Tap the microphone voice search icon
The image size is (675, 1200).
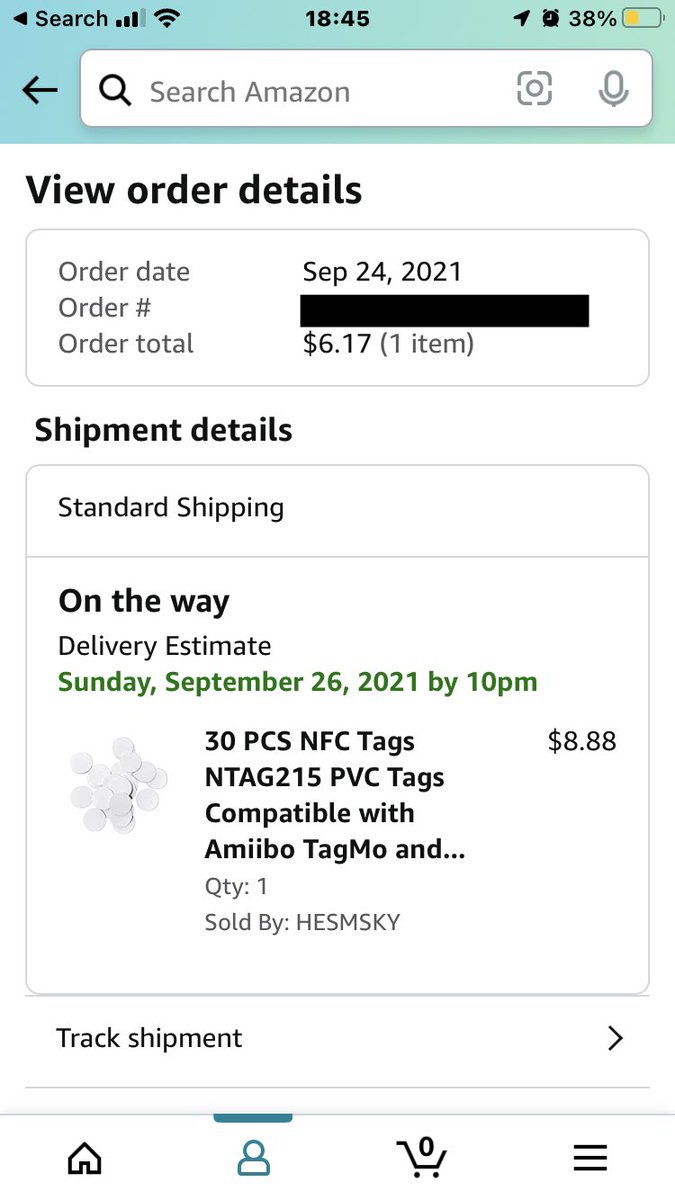pyautogui.click(x=613, y=90)
